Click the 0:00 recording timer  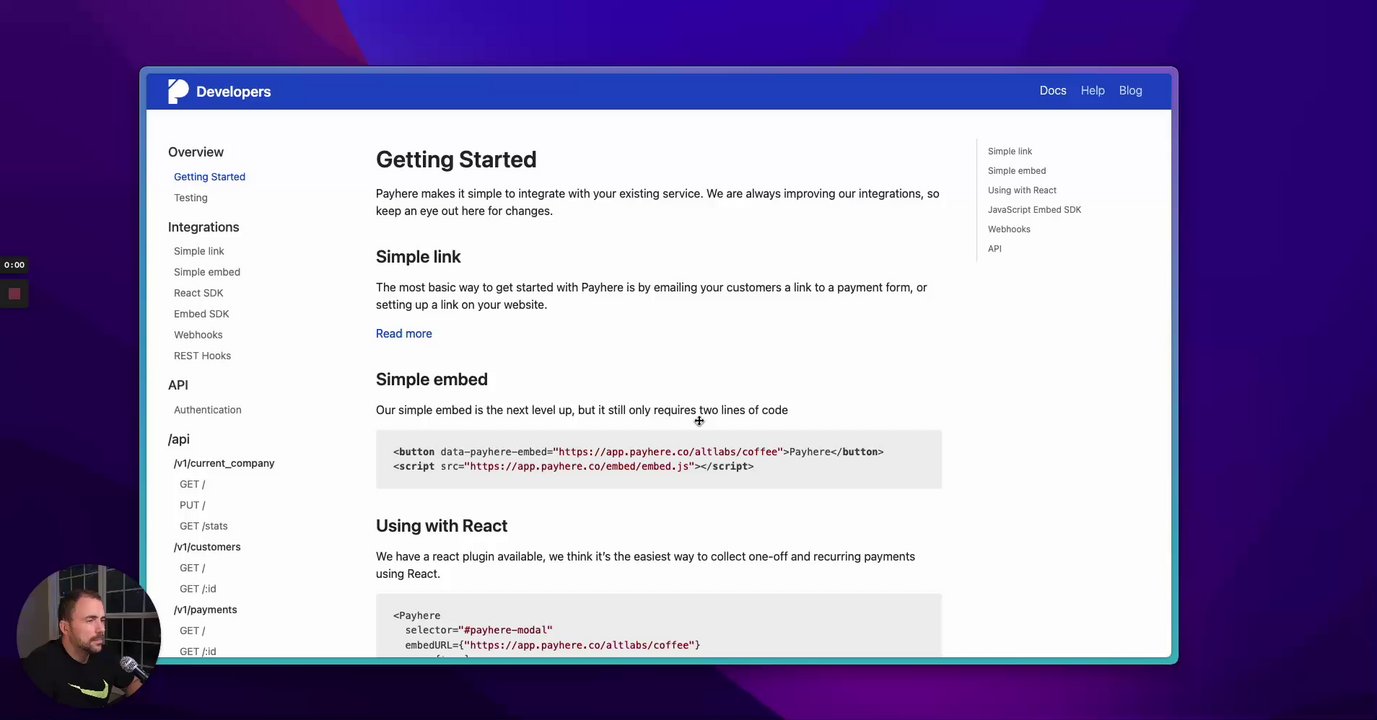click(x=14, y=265)
